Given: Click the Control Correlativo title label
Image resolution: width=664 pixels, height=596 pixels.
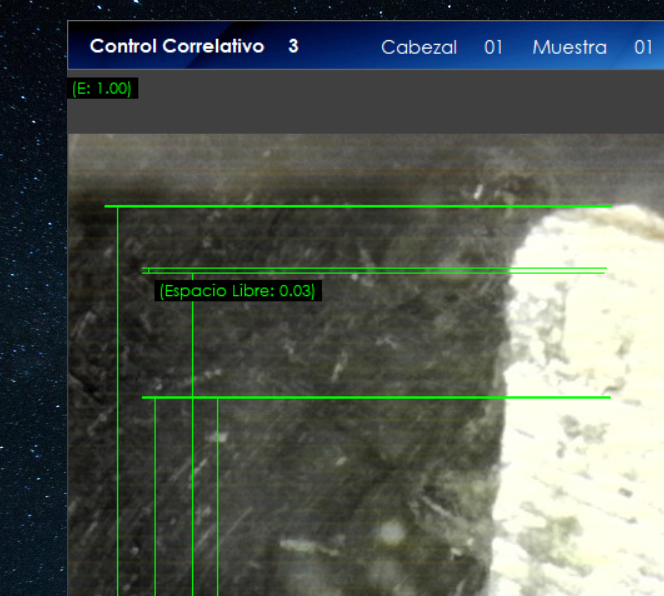Looking at the screenshot, I should click(x=176, y=46).
